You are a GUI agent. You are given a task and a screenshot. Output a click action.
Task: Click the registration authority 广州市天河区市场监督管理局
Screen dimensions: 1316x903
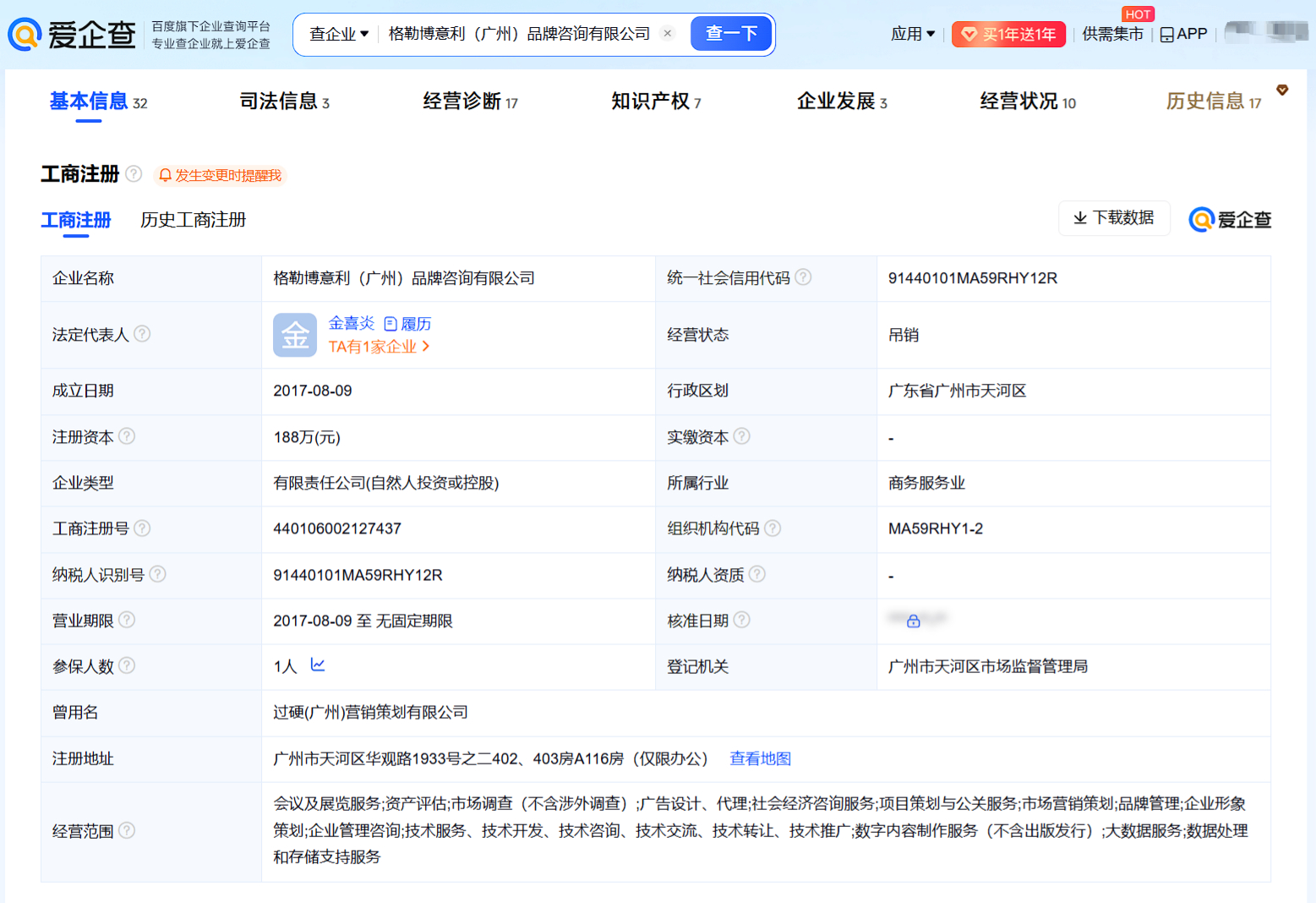pos(988,666)
